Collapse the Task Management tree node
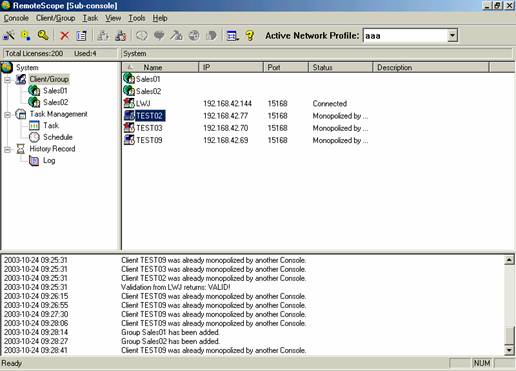This screenshot has height=371, width=516. click(7, 115)
